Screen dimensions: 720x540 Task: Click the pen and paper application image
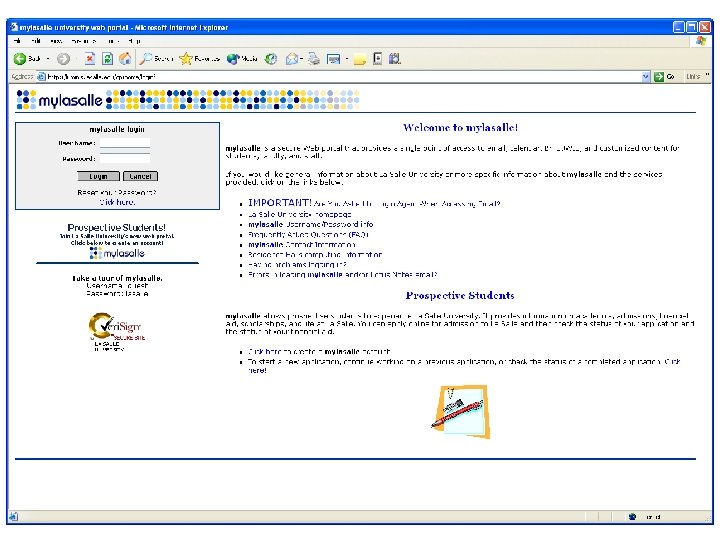[461, 411]
